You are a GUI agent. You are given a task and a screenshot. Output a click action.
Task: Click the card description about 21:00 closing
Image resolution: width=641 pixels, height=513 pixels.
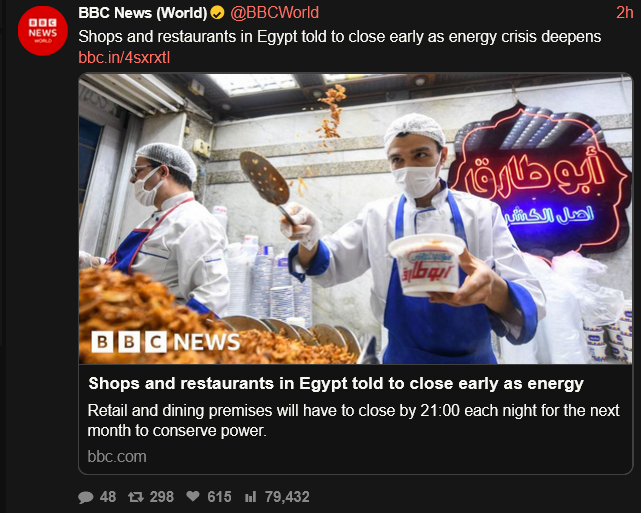point(354,420)
